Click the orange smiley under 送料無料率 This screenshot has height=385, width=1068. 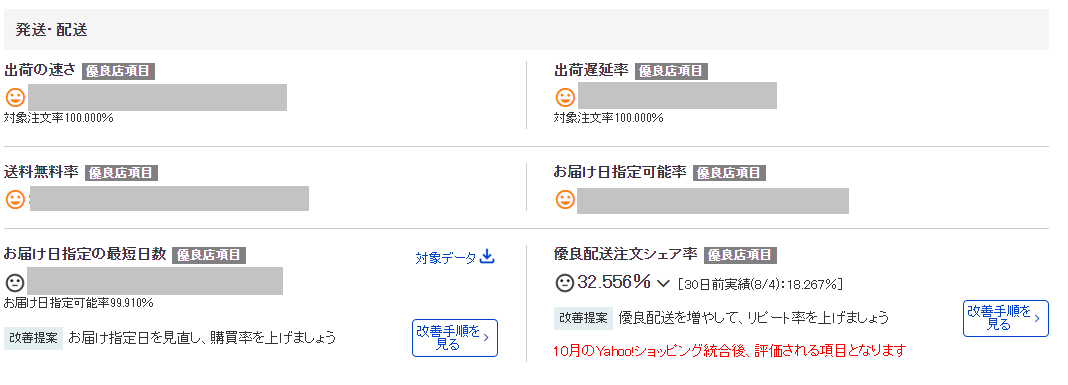[x=15, y=199]
